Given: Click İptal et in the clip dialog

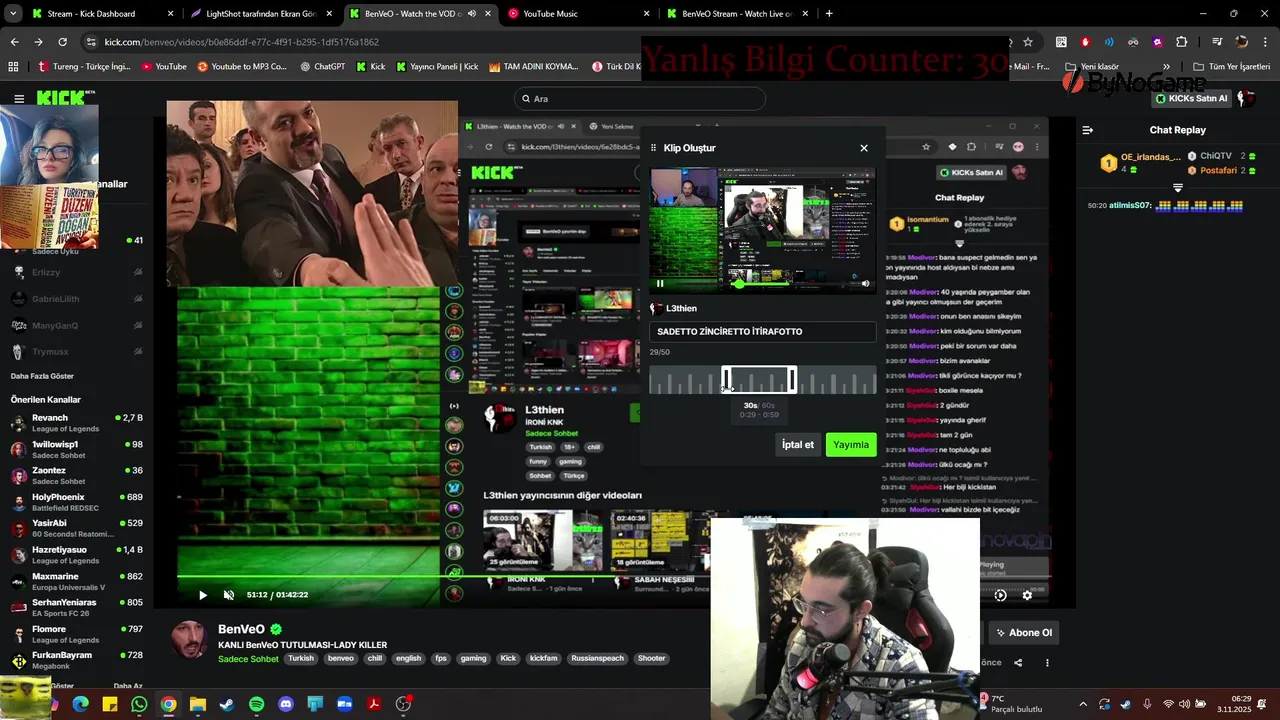Looking at the screenshot, I should 798,444.
